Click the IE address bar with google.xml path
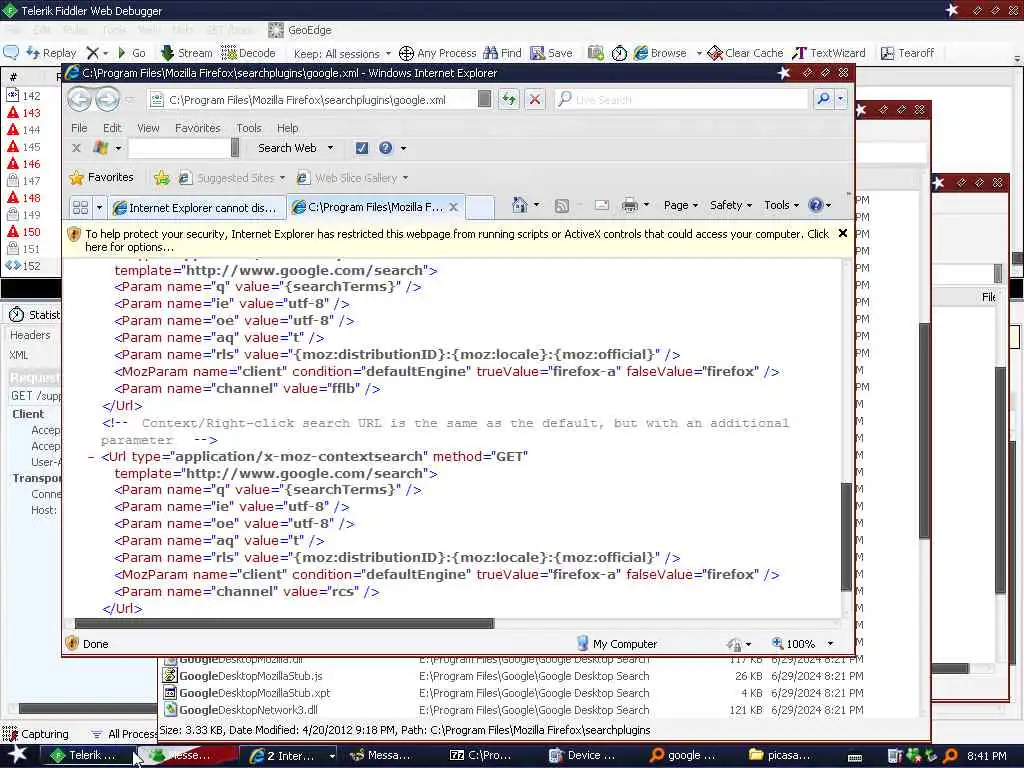The width and height of the screenshot is (1024, 768). click(x=312, y=100)
